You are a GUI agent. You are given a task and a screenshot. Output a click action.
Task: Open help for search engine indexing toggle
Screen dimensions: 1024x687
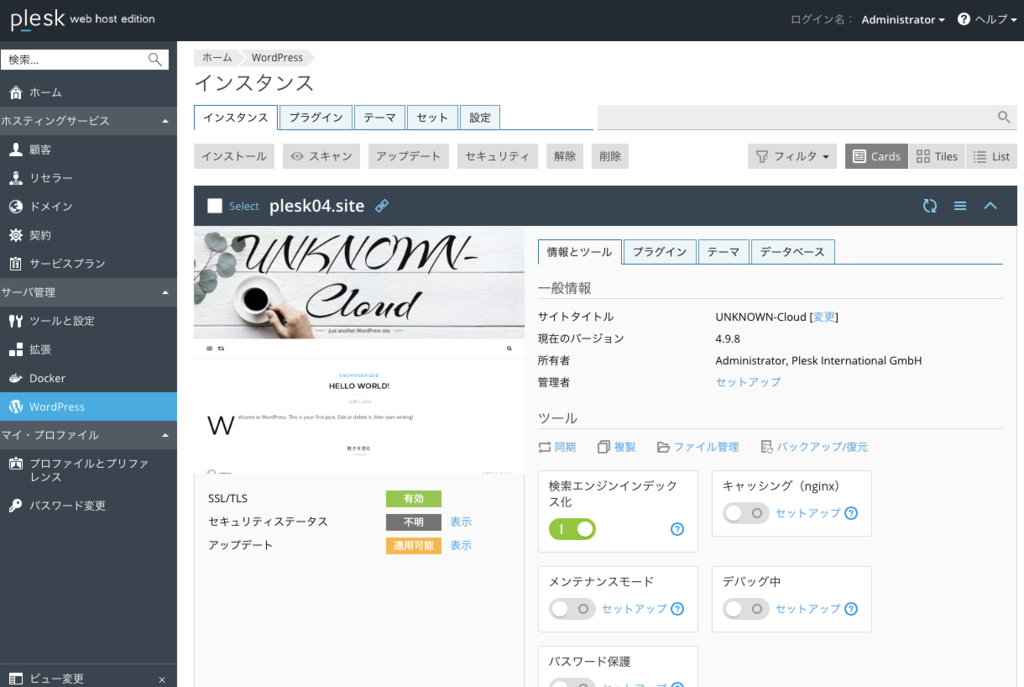[676, 531]
